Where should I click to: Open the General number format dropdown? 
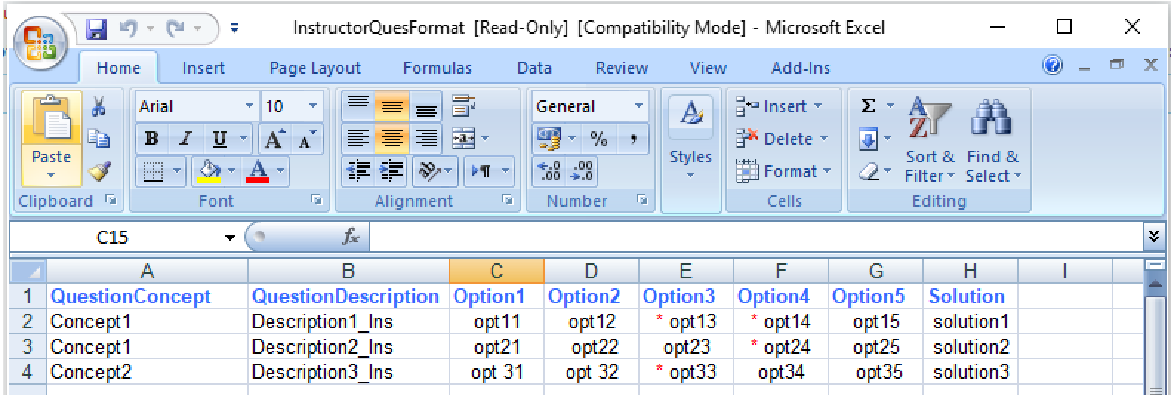pyautogui.click(x=638, y=106)
